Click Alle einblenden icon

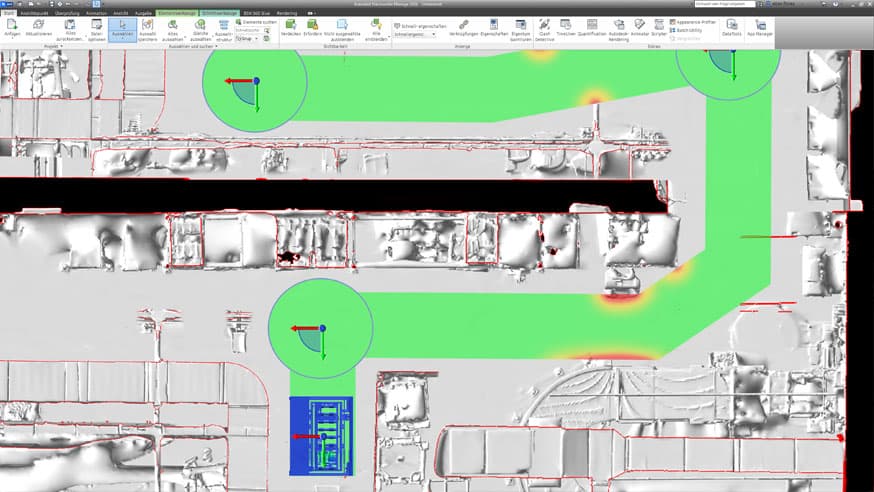(x=376, y=30)
